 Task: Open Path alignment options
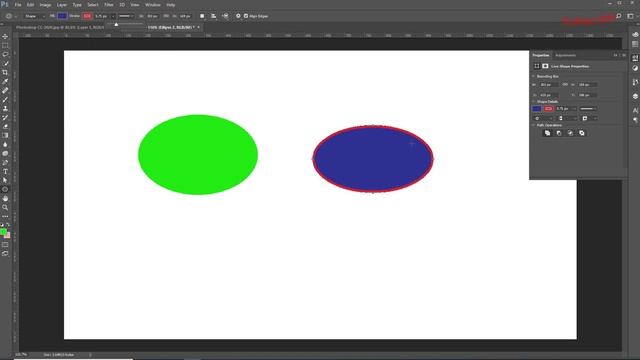coord(213,16)
